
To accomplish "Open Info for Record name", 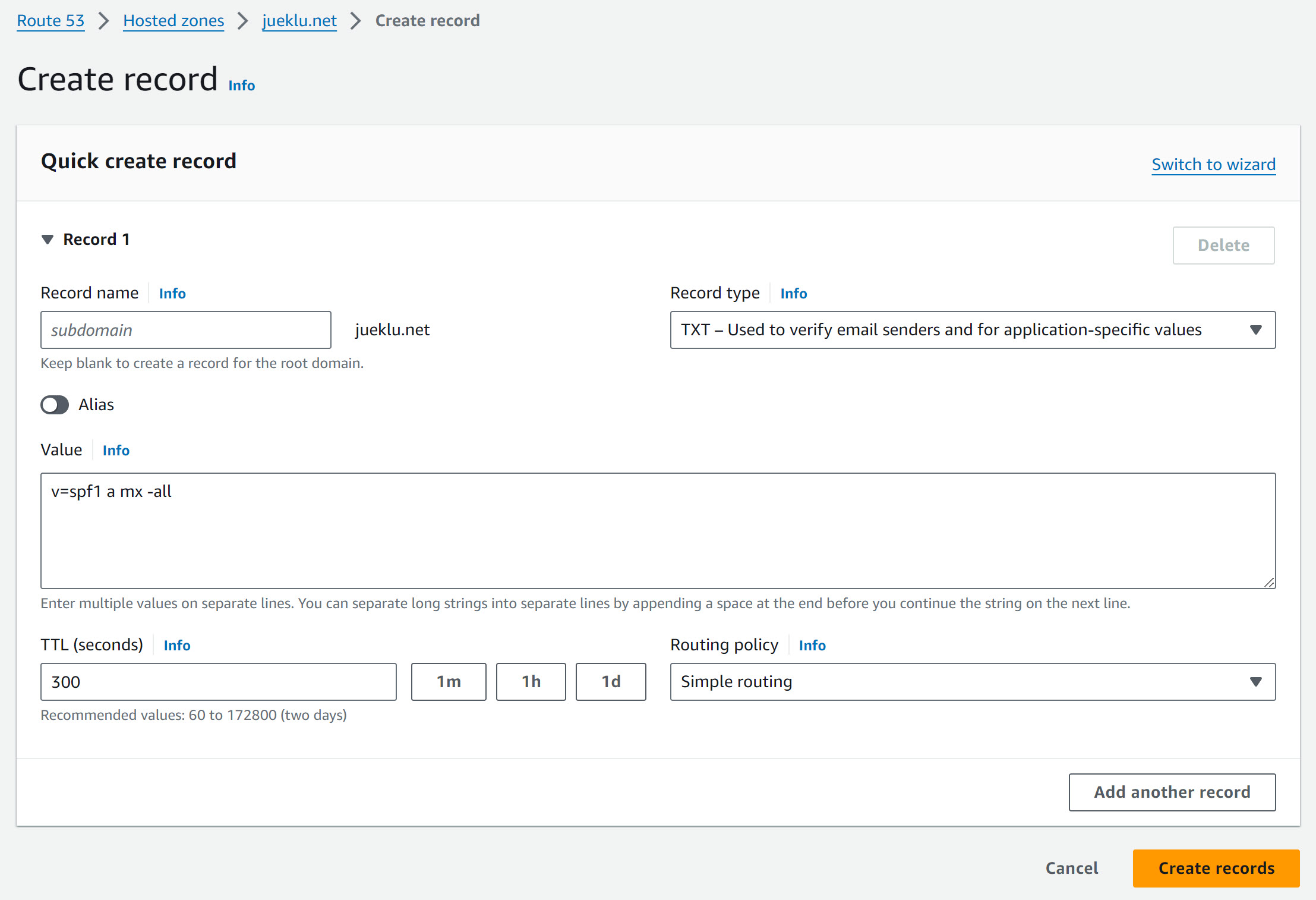I will coord(172,294).
